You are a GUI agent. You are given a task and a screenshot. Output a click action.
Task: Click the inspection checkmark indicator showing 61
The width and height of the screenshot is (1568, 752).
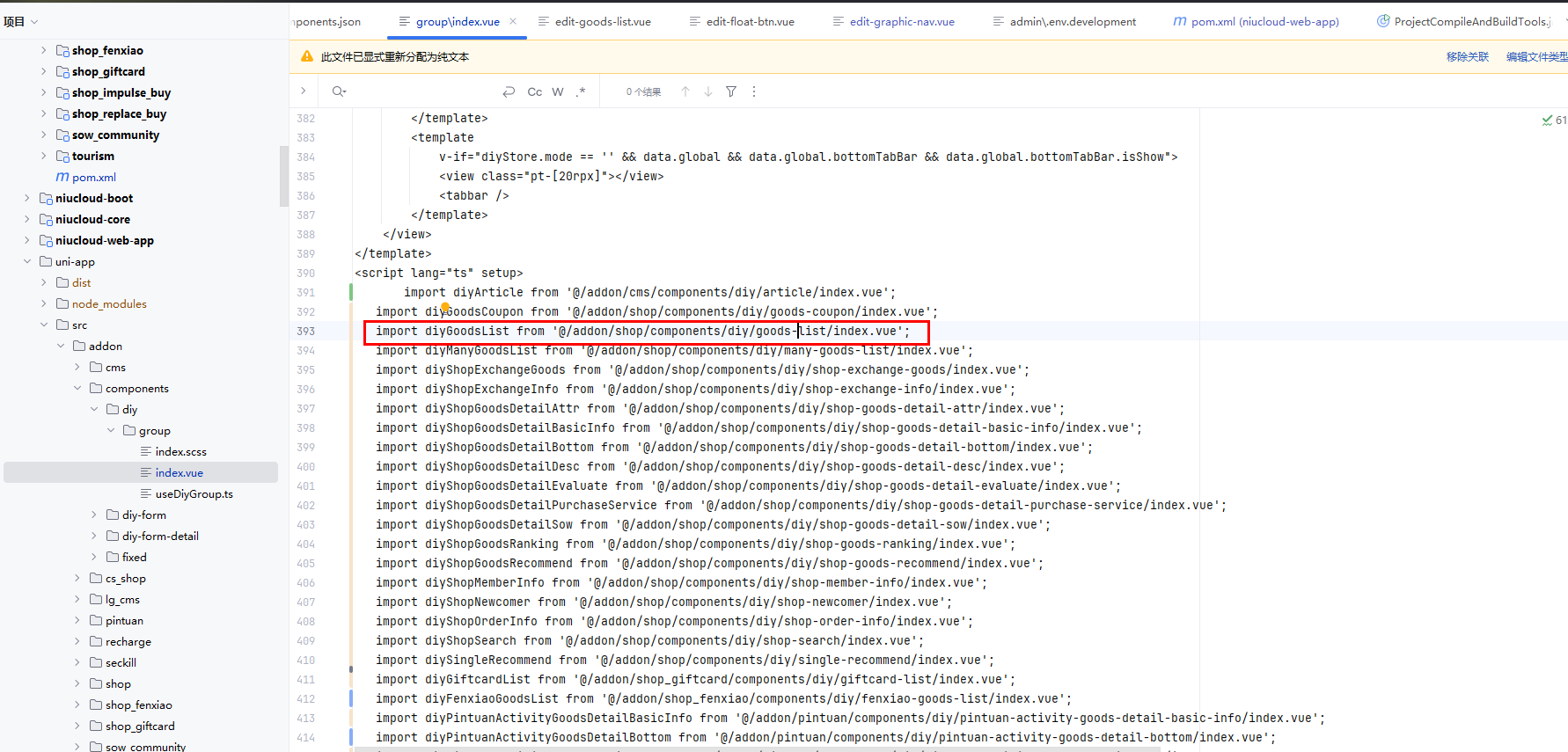click(1553, 120)
